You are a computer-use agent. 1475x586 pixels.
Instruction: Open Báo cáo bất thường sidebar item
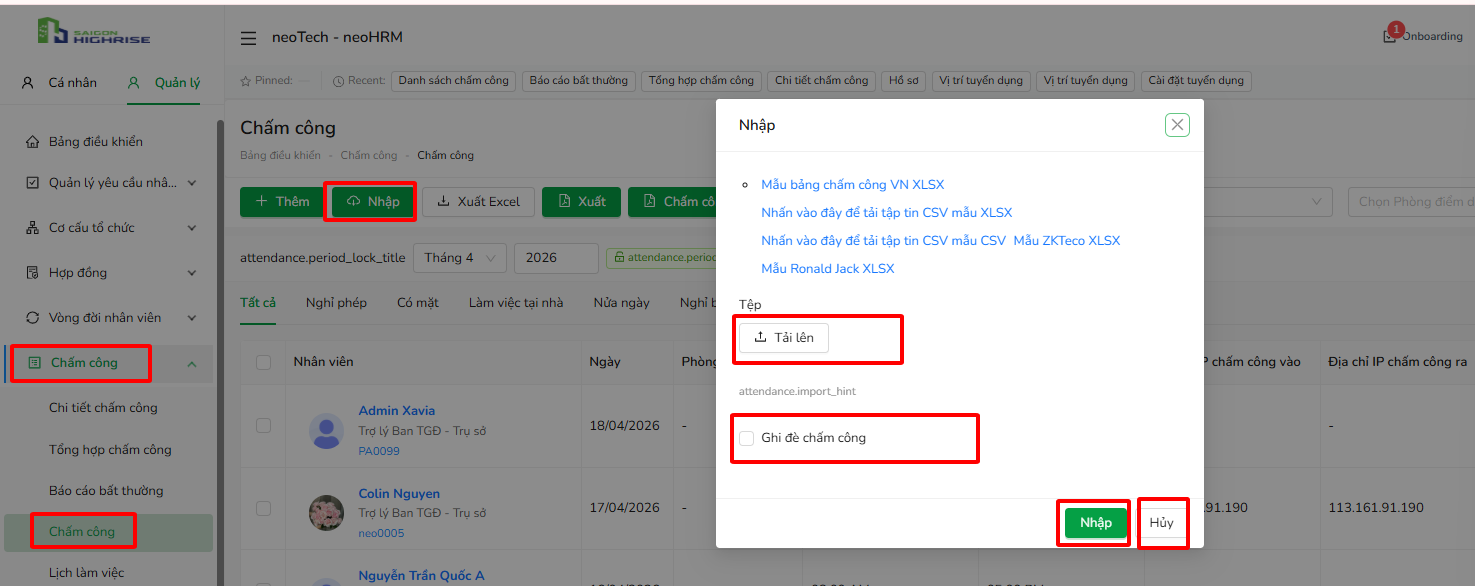click(106, 491)
